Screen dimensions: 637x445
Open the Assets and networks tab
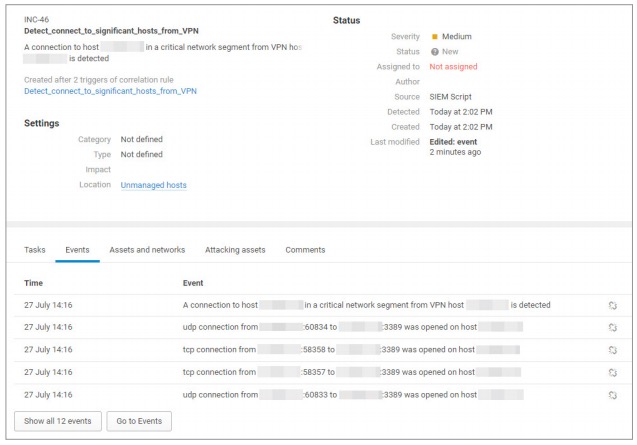(147, 250)
